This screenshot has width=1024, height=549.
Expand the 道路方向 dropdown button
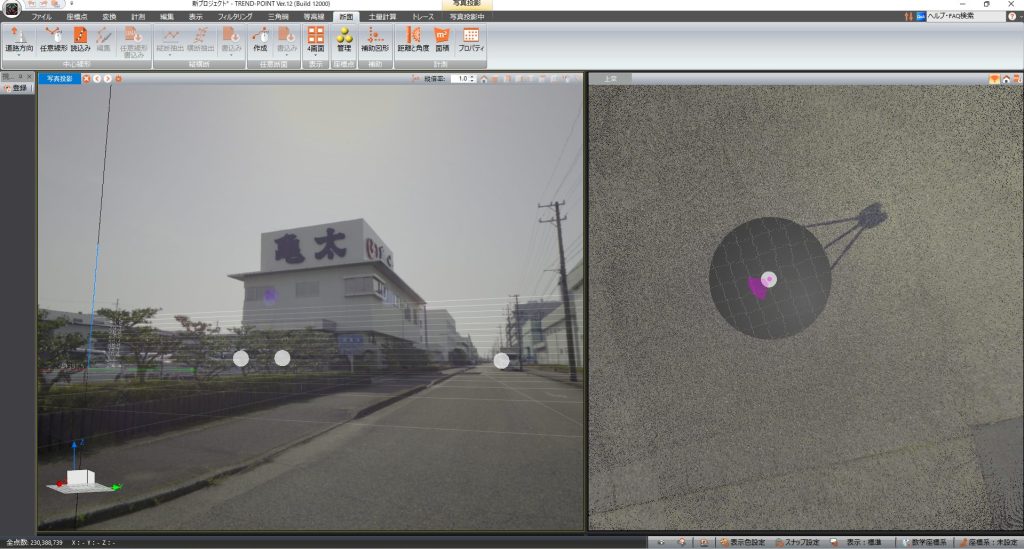click(18, 55)
